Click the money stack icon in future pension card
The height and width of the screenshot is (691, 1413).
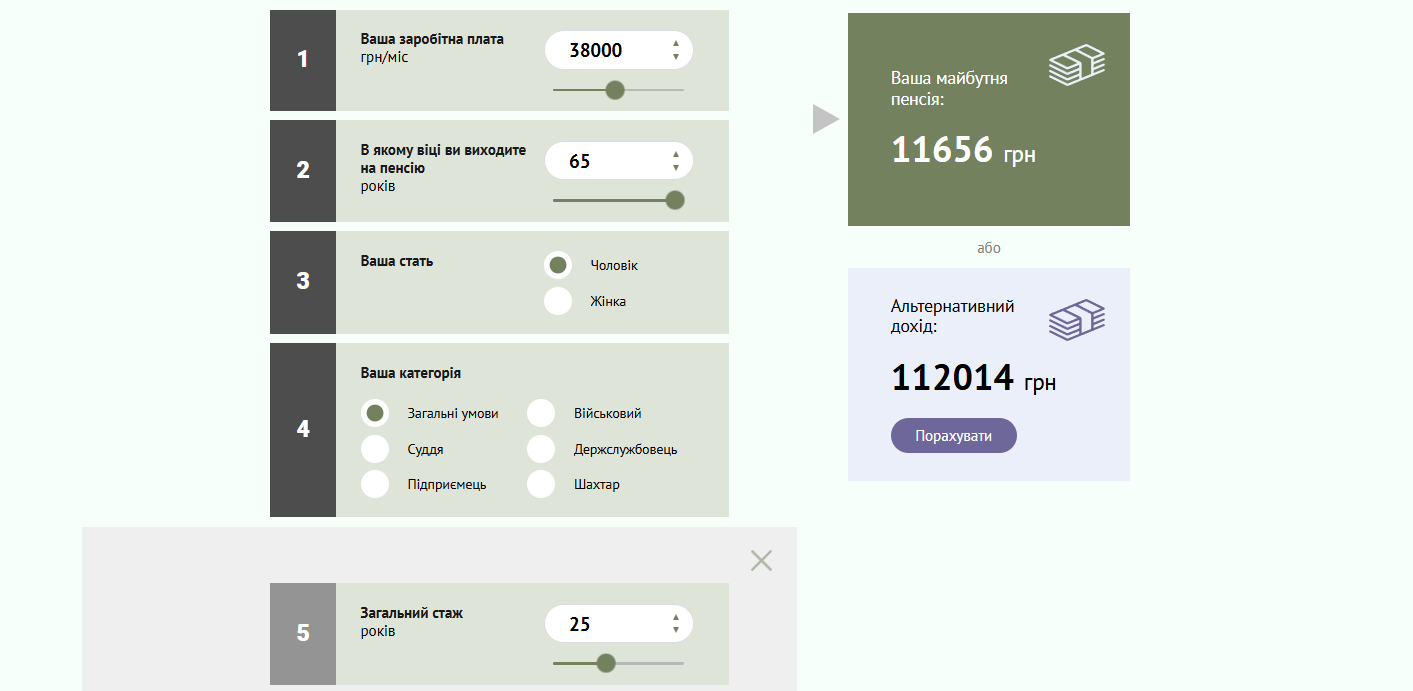(1076, 65)
